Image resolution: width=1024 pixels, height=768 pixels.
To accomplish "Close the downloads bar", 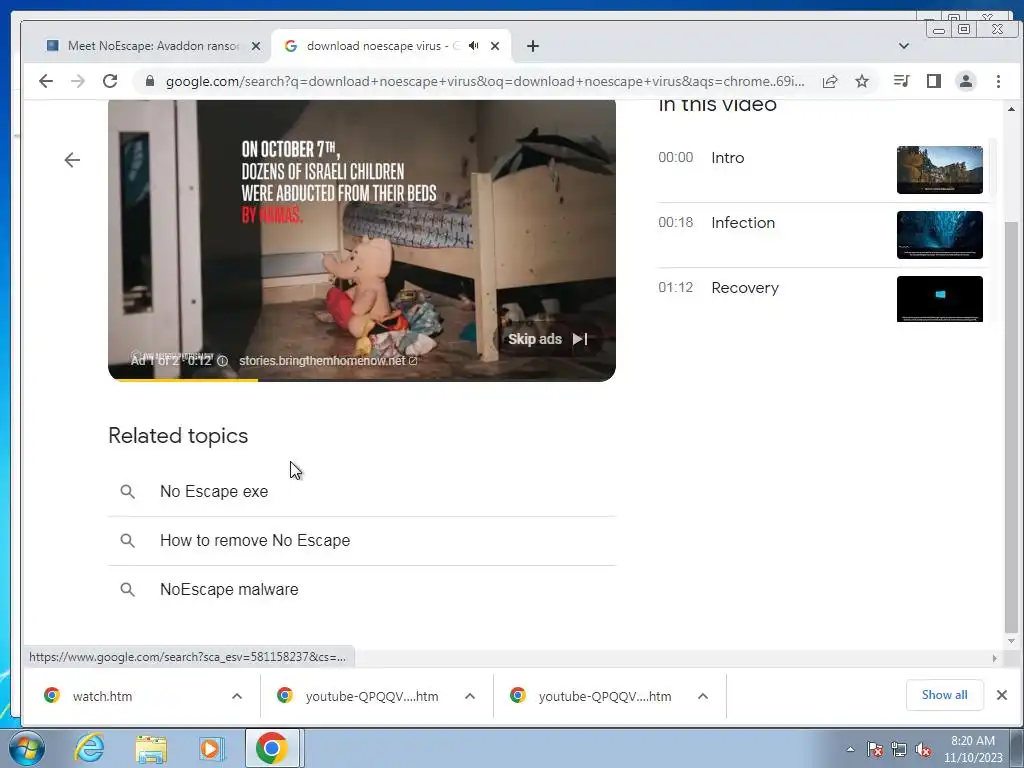I will [x=1002, y=695].
